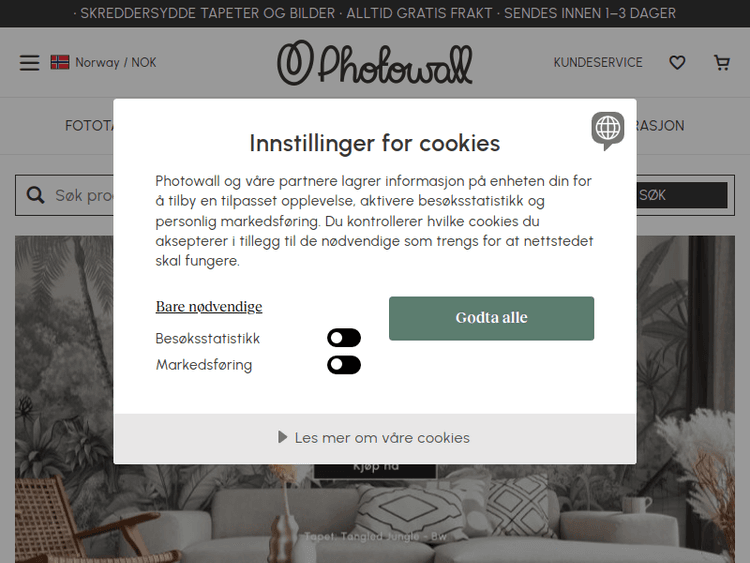This screenshot has width=750, height=563.
Task: Click the Godta alle button
Action: (x=491, y=318)
